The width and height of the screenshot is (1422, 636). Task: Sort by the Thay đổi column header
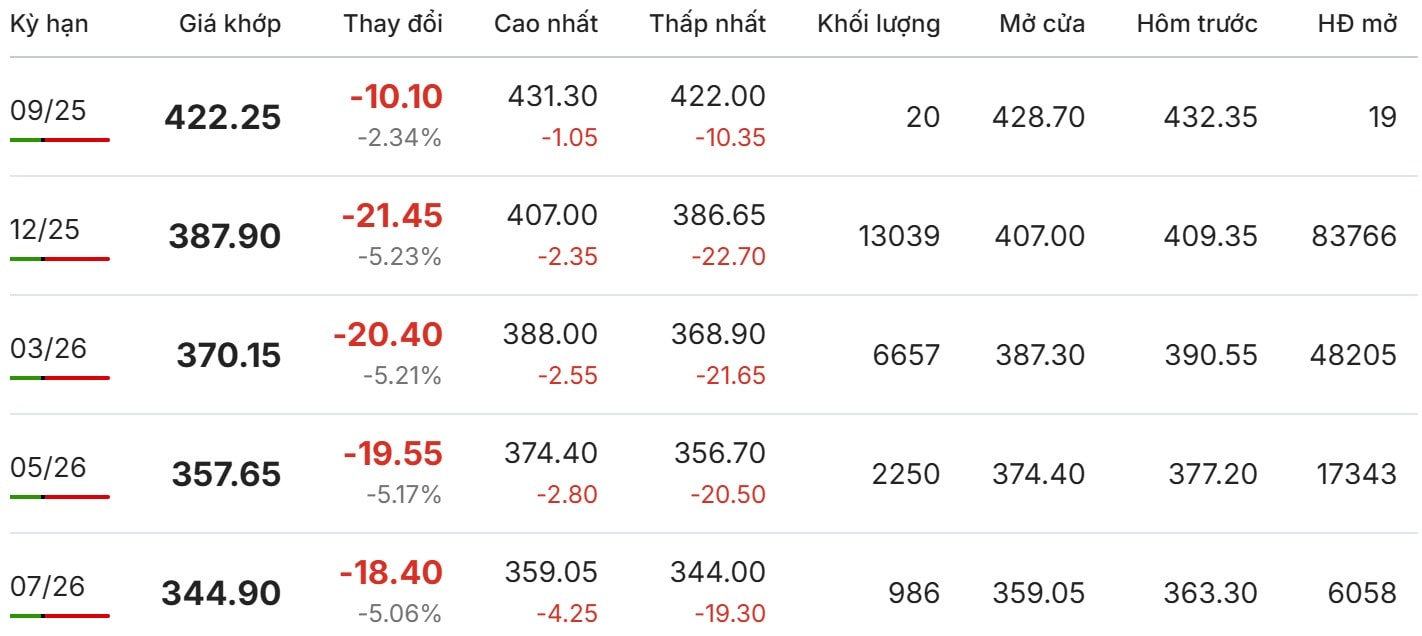coord(393,24)
